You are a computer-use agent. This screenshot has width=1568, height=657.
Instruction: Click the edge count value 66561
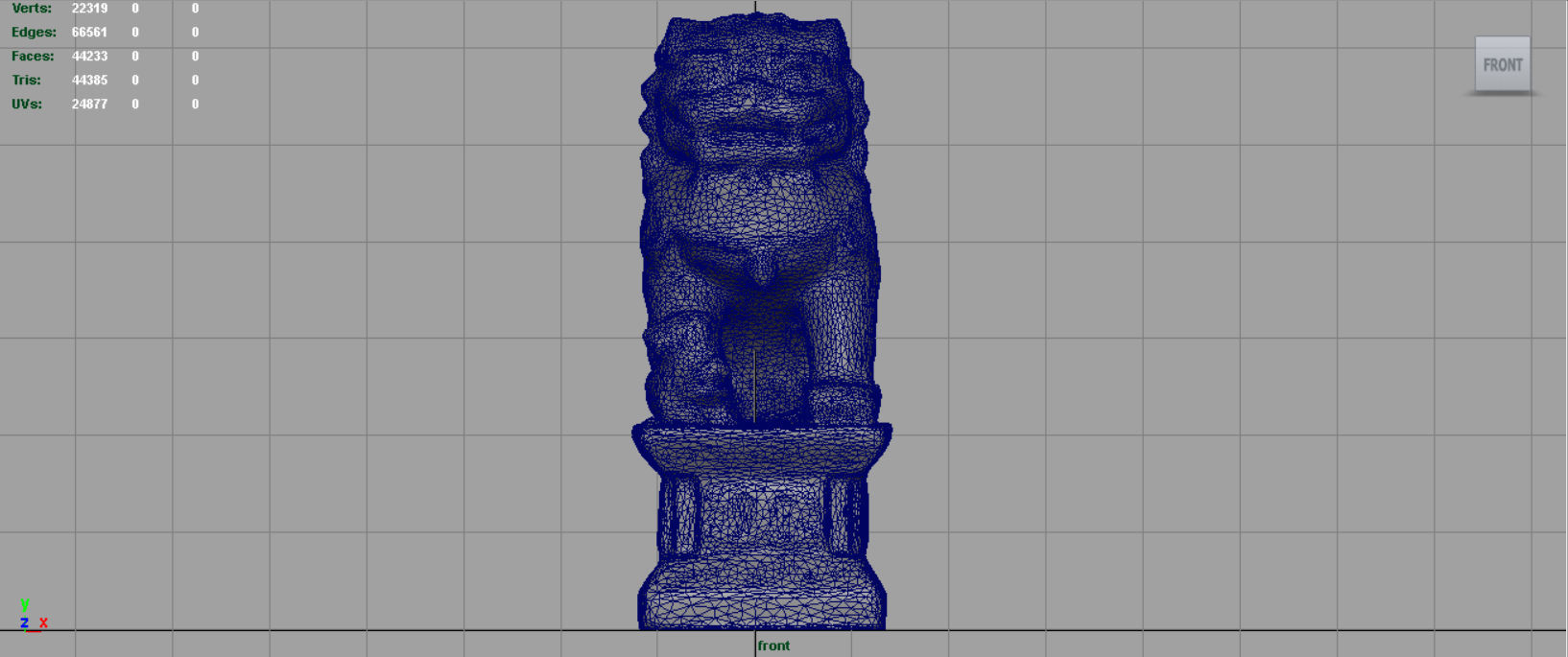pyautogui.click(x=89, y=32)
